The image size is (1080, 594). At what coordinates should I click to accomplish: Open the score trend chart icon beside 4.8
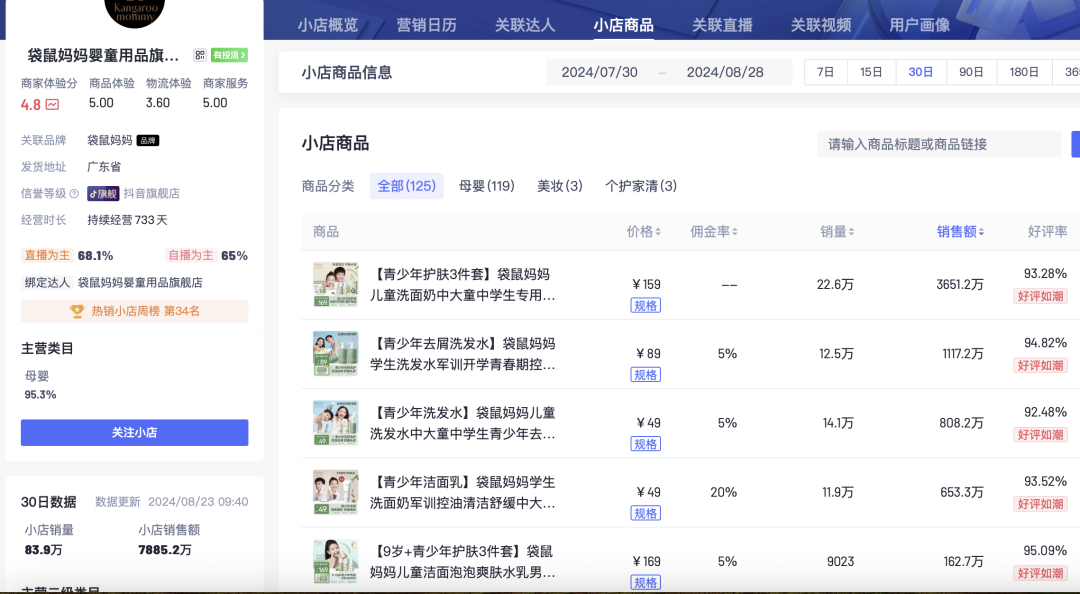52,105
